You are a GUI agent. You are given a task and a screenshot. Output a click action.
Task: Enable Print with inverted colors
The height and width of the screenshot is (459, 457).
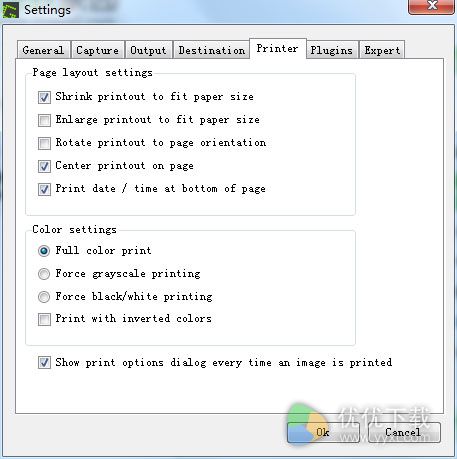(x=44, y=319)
